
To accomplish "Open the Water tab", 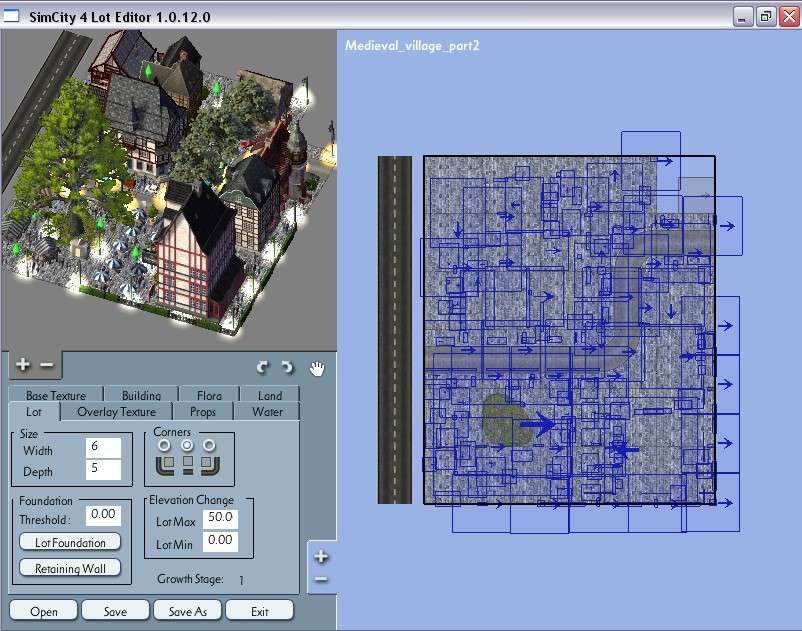I will (x=268, y=412).
